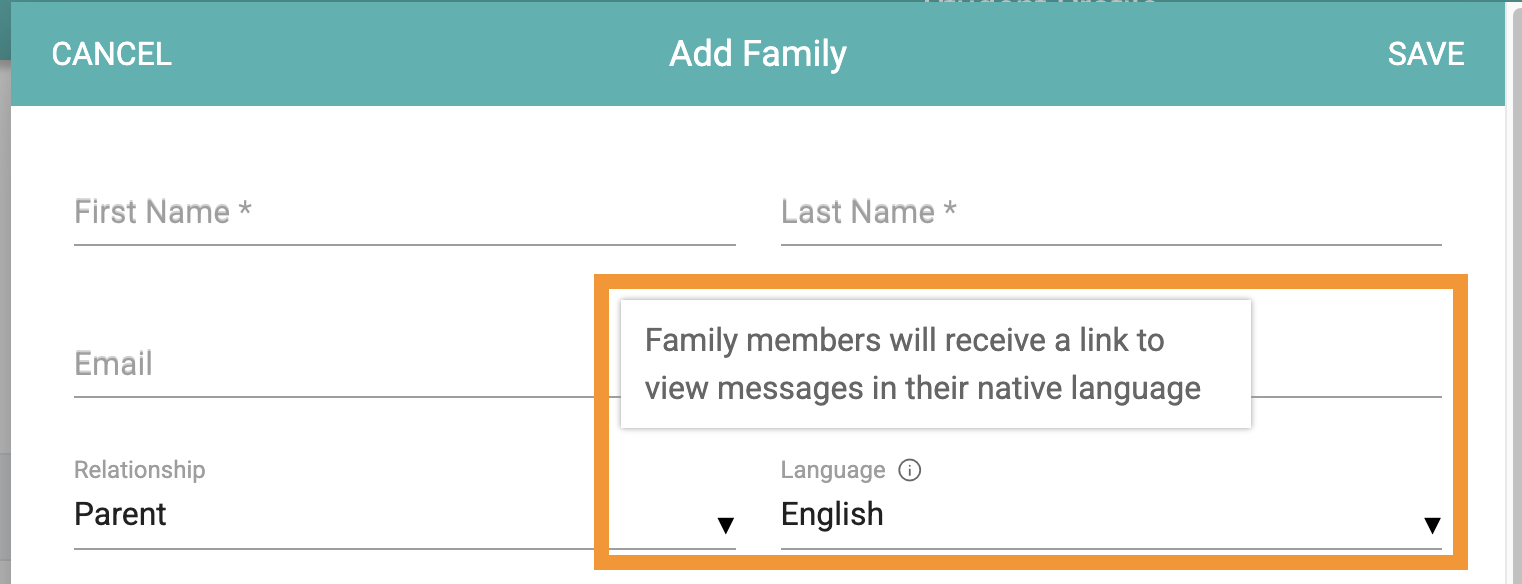Click the word English in Language field
1522x584 pixels.
[832, 515]
